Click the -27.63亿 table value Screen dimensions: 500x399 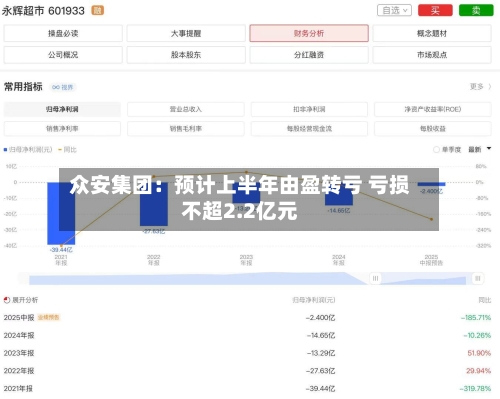(321, 371)
